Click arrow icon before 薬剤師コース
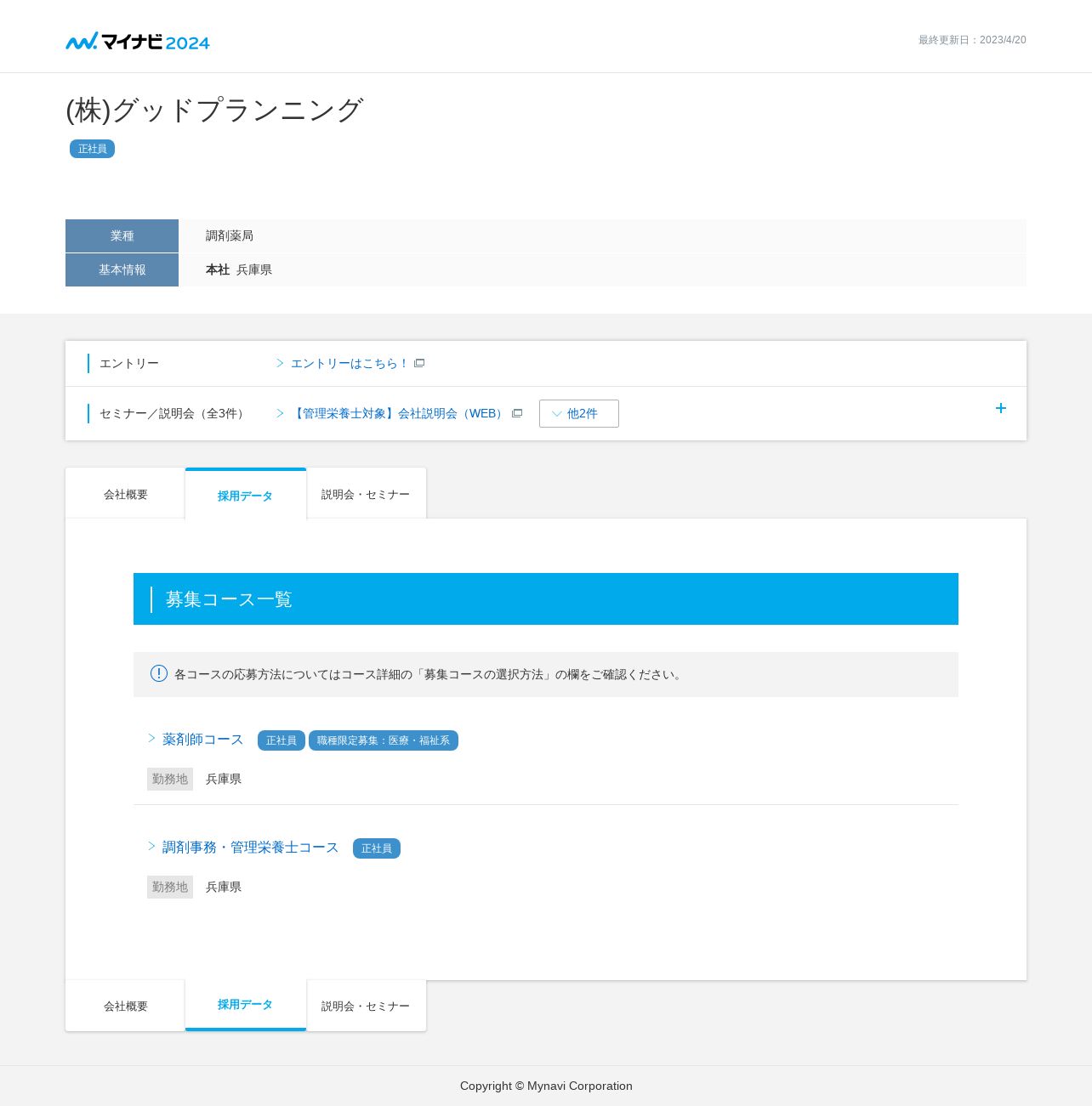 pyautogui.click(x=152, y=738)
